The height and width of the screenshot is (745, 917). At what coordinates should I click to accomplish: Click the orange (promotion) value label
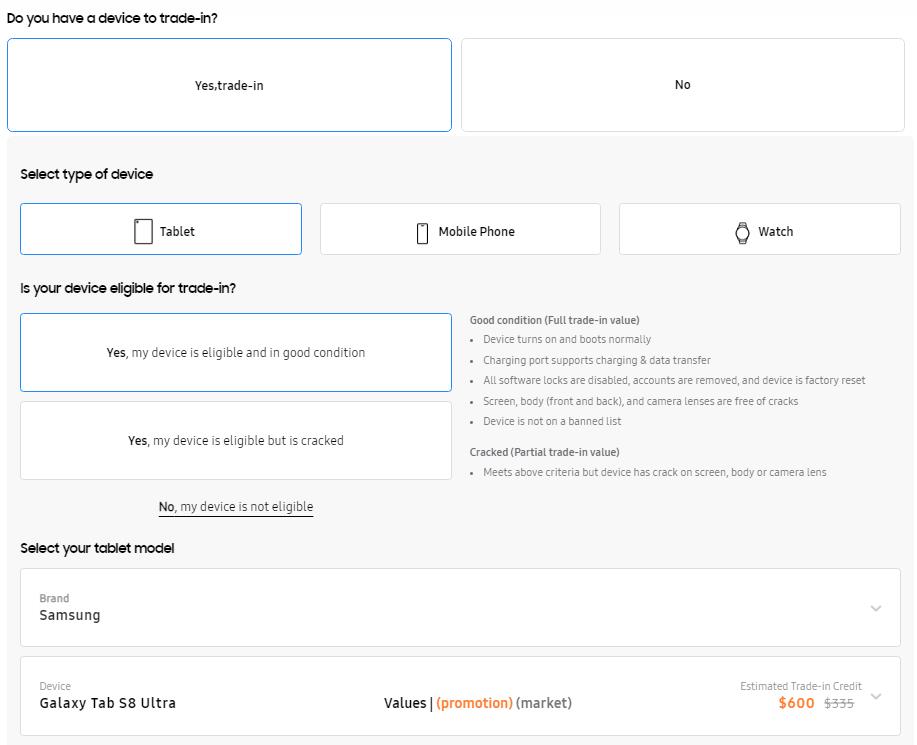[474, 703]
